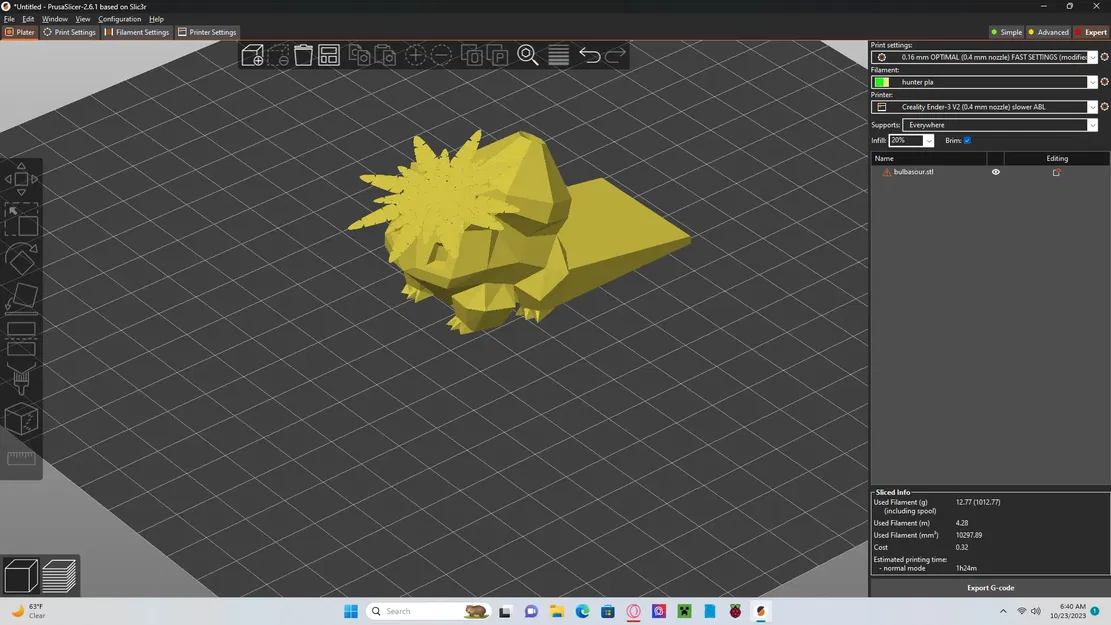1111x625 pixels.
Task: Click the Editing column header
Action: 1056,159
